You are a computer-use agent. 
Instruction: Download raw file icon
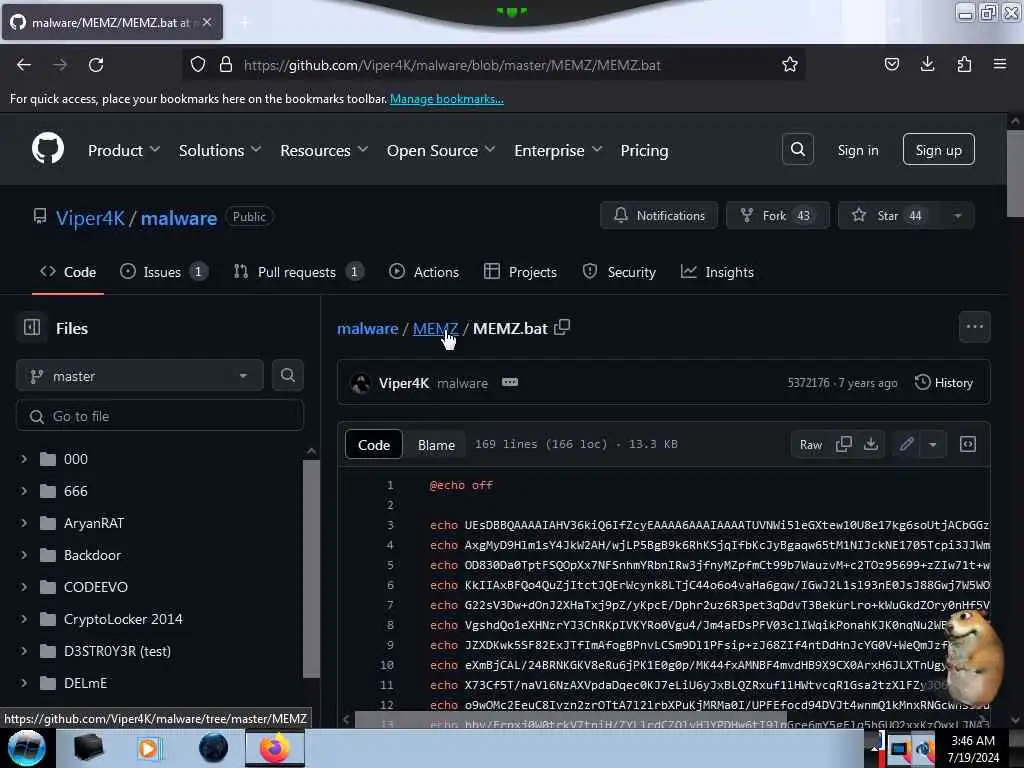coord(871,444)
